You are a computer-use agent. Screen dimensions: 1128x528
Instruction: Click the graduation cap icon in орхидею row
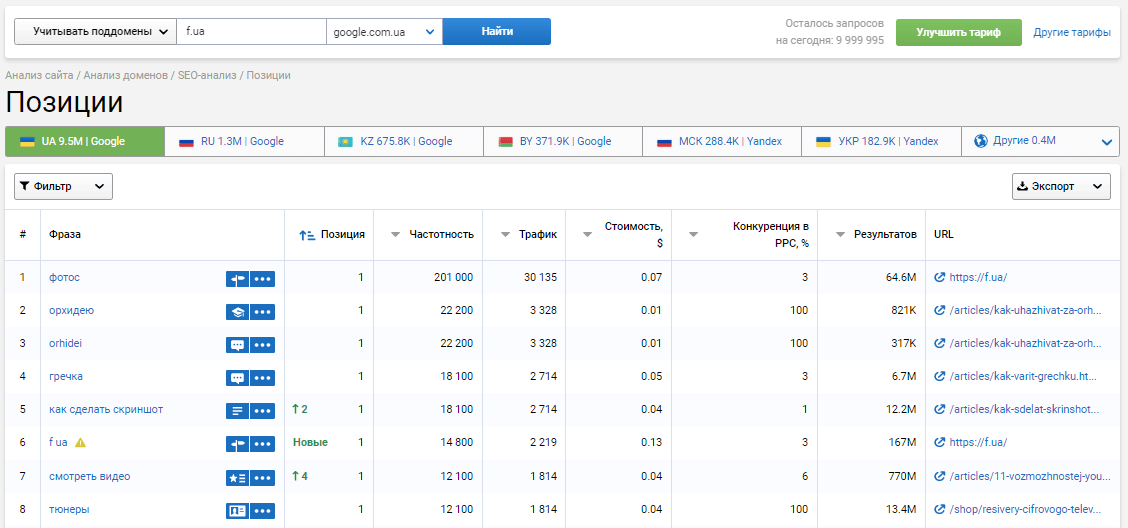click(237, 311)
